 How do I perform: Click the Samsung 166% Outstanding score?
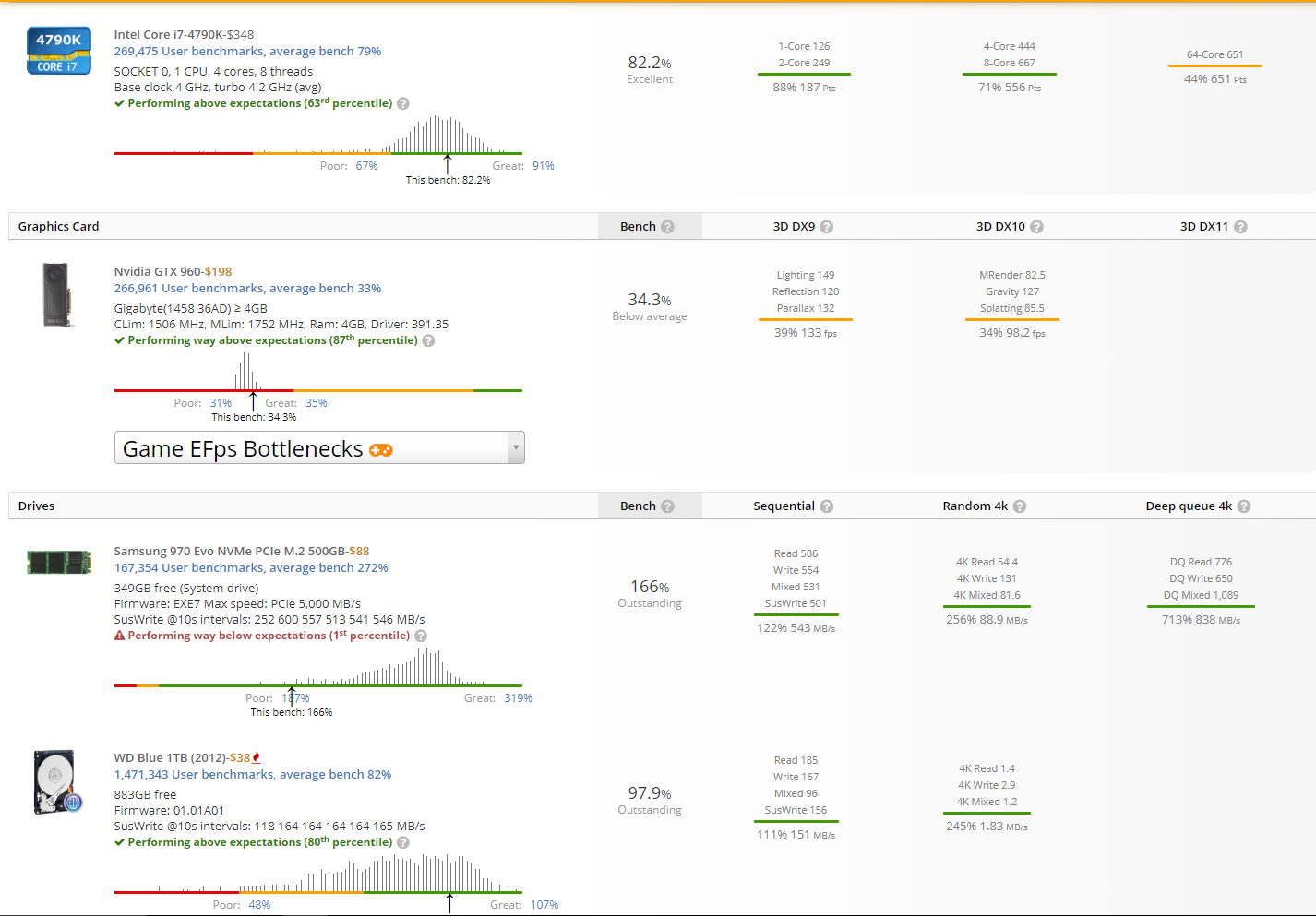click(x=650, y=594)
